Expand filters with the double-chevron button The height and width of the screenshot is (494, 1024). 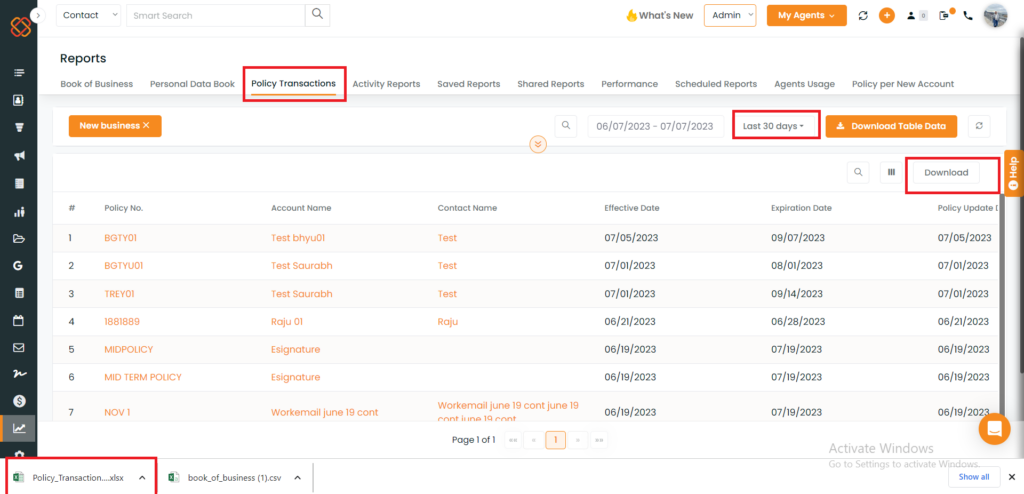click(537, 144)
